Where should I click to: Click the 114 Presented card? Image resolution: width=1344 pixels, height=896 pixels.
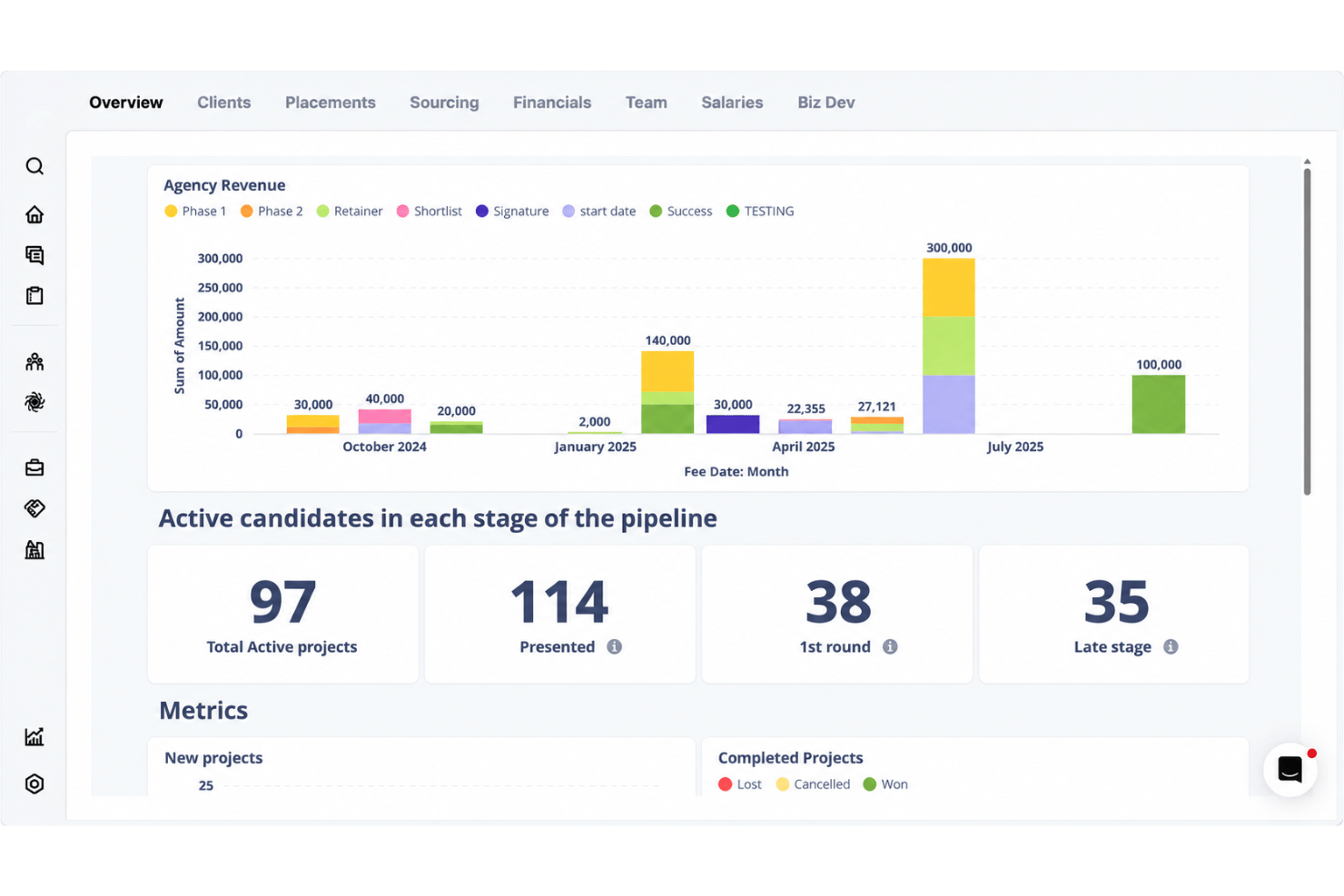coord(560,614)
